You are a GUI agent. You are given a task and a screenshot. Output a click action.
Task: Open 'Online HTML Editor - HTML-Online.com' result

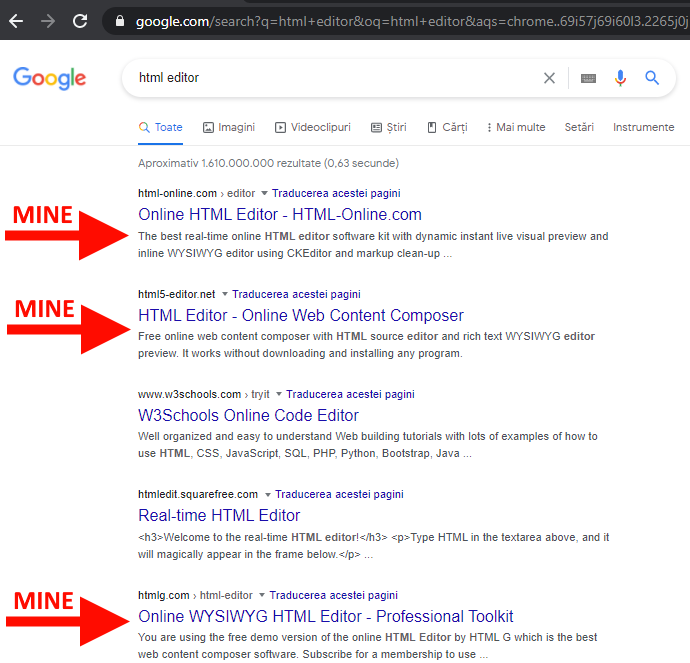(x=280, y=215)
